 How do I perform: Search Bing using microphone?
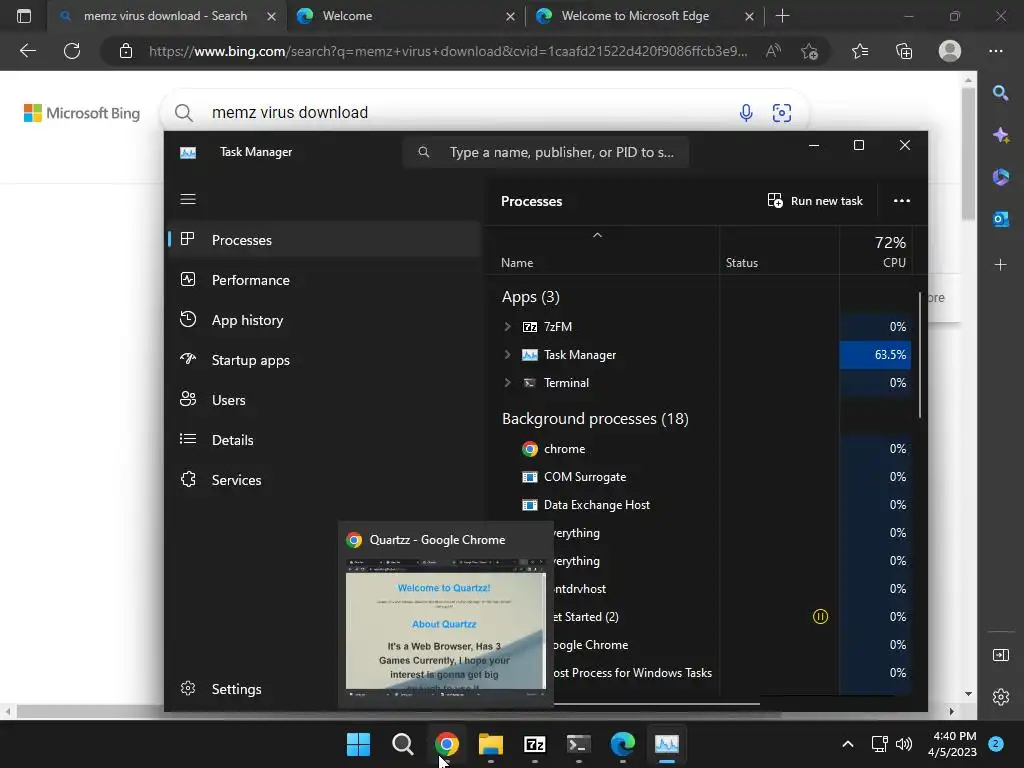[746, 113]
